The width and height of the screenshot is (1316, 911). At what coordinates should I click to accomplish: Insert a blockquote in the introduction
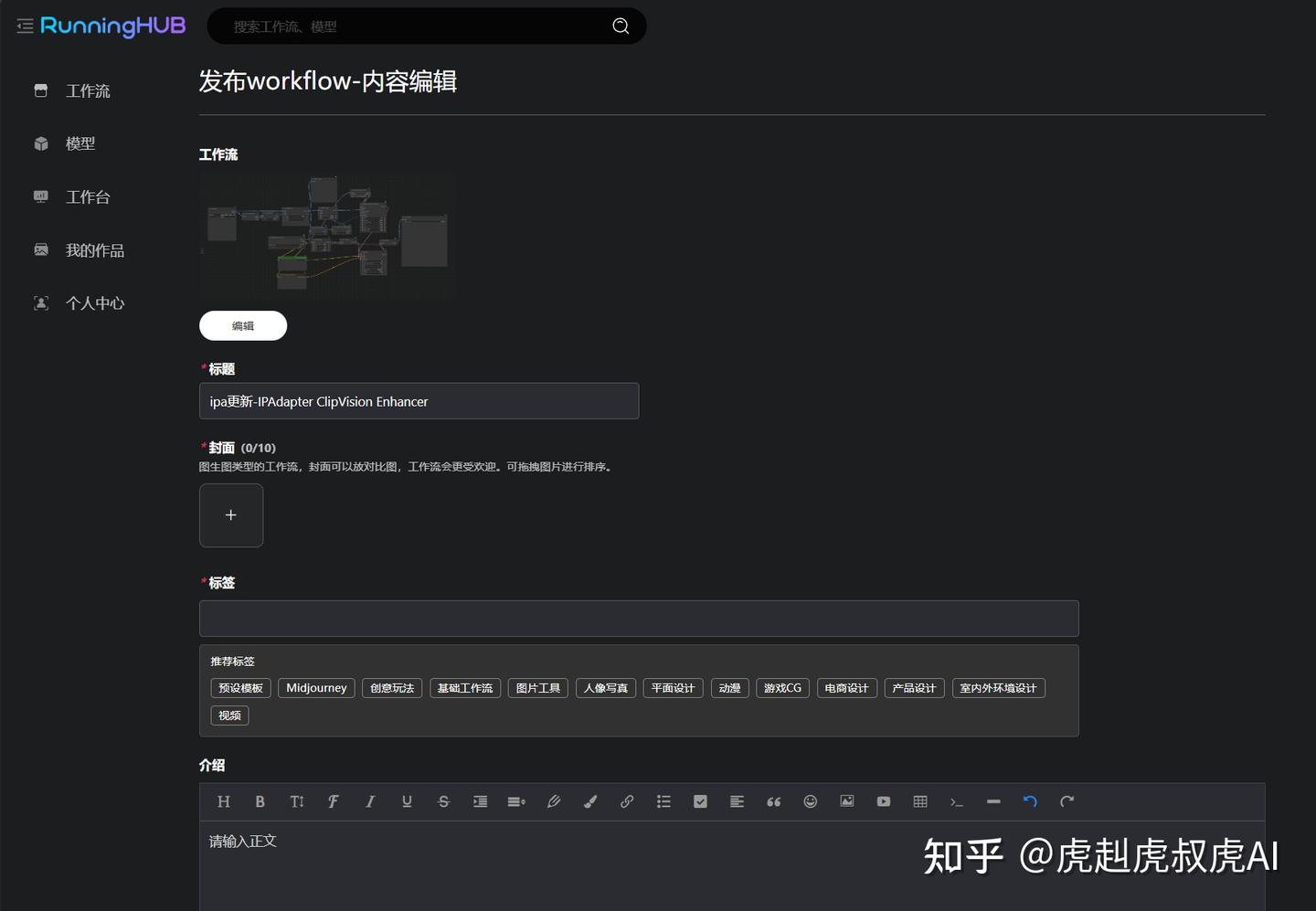(773, 801)
